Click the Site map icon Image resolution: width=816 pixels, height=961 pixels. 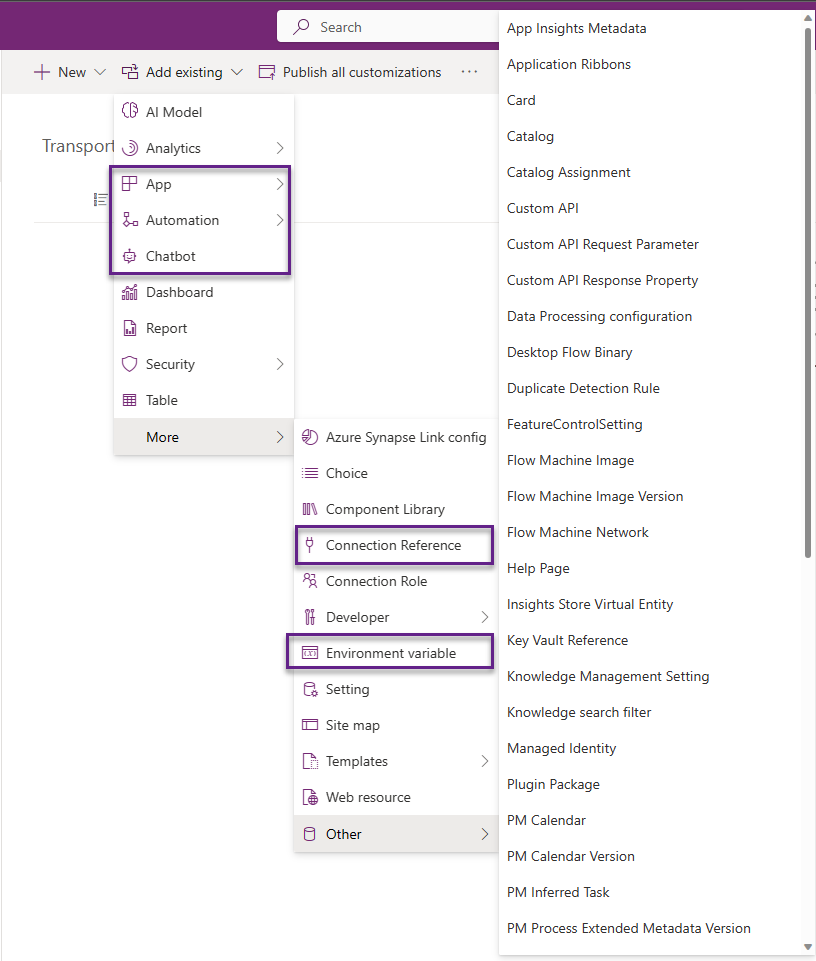(310, 724)
